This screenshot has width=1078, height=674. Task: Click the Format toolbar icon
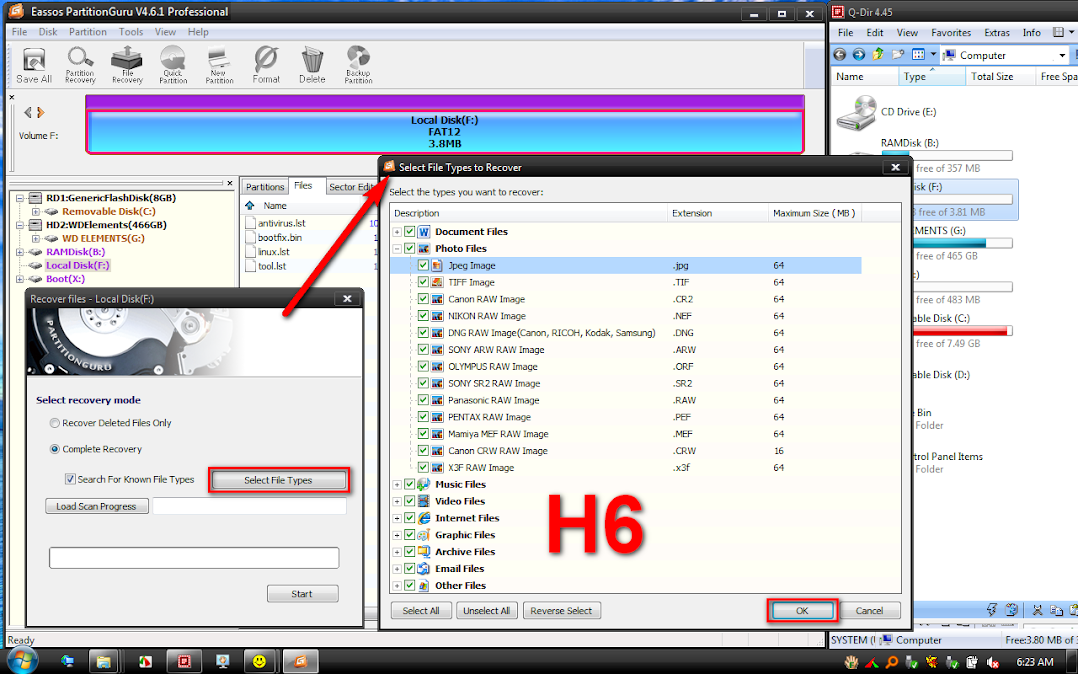[266, 65]
